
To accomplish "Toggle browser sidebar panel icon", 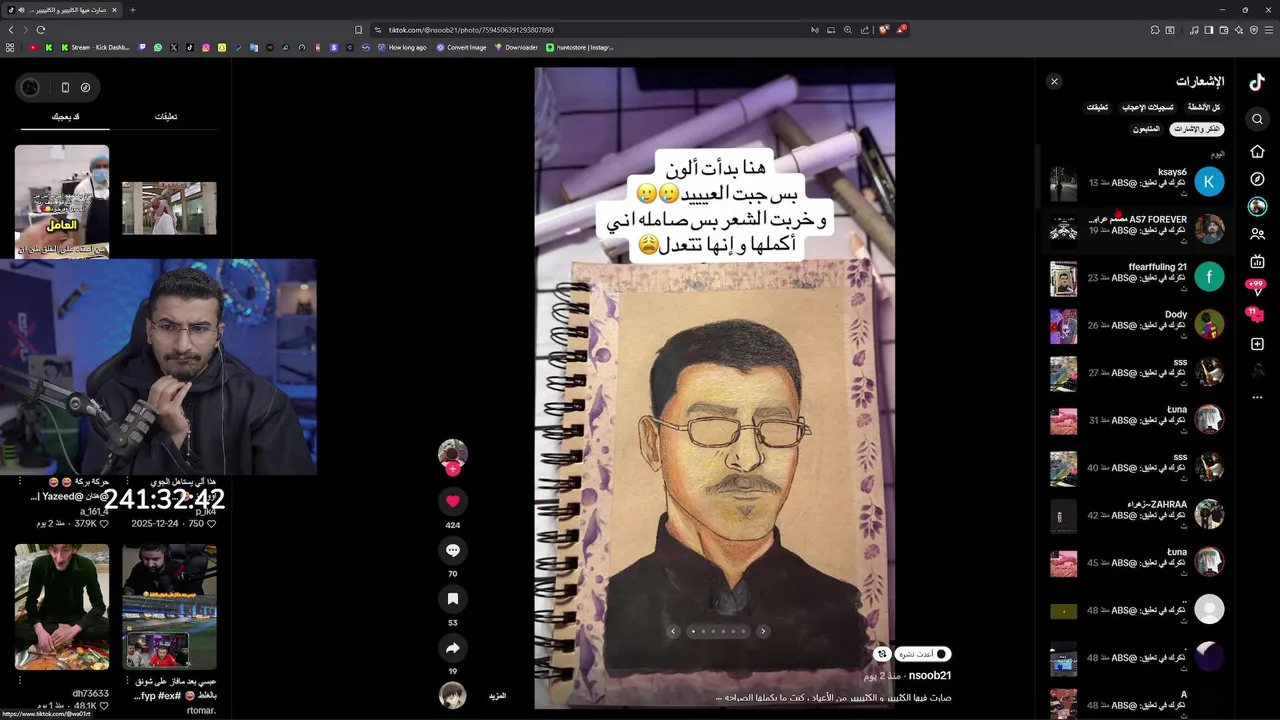I will [x=1209, y=30].
